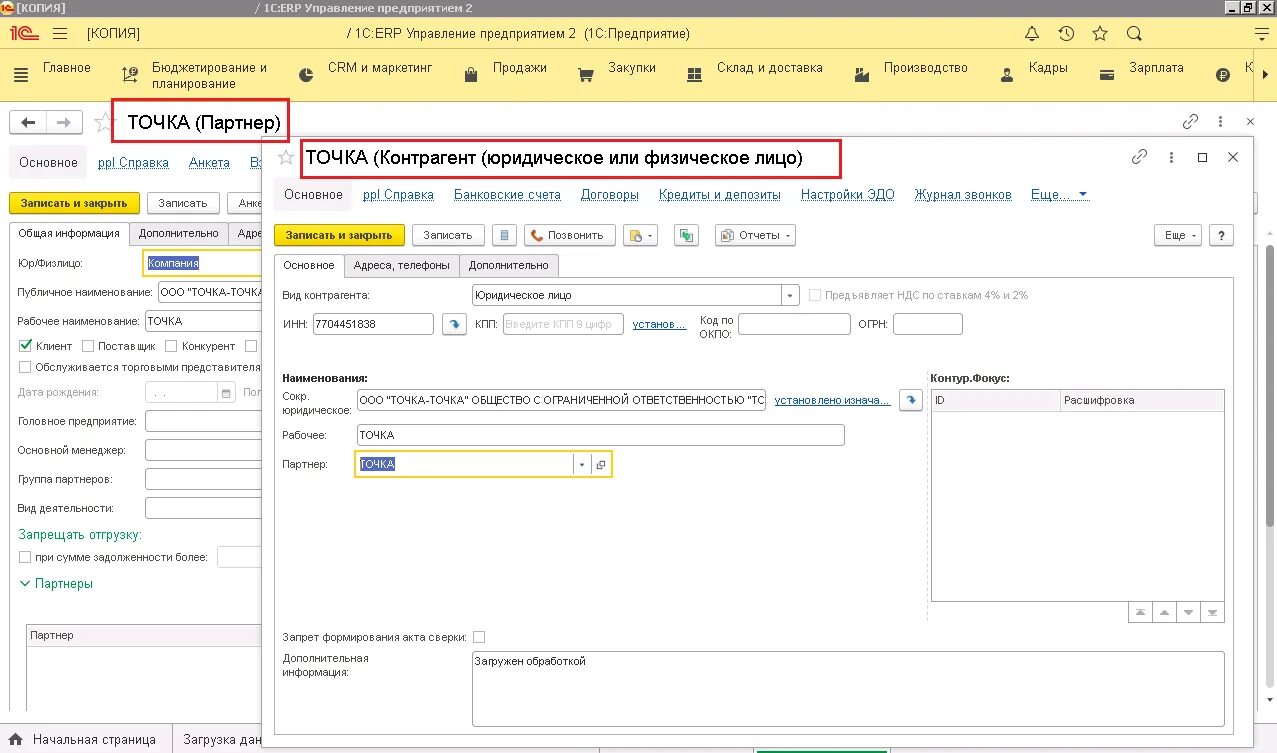Open the hamburger sections menu
The height and width of the screenshot is (753, 1277).
click(59, 33)
